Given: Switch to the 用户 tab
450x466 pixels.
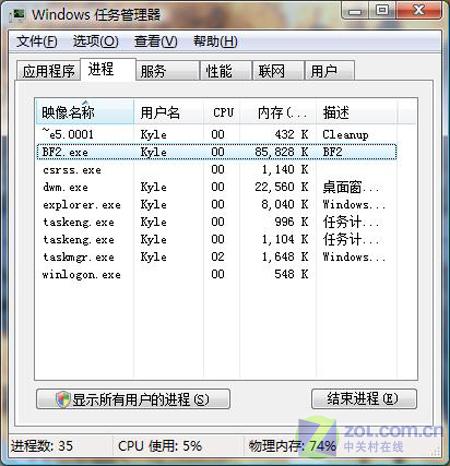Looking at the screenshot, I should tap(330, 71).
